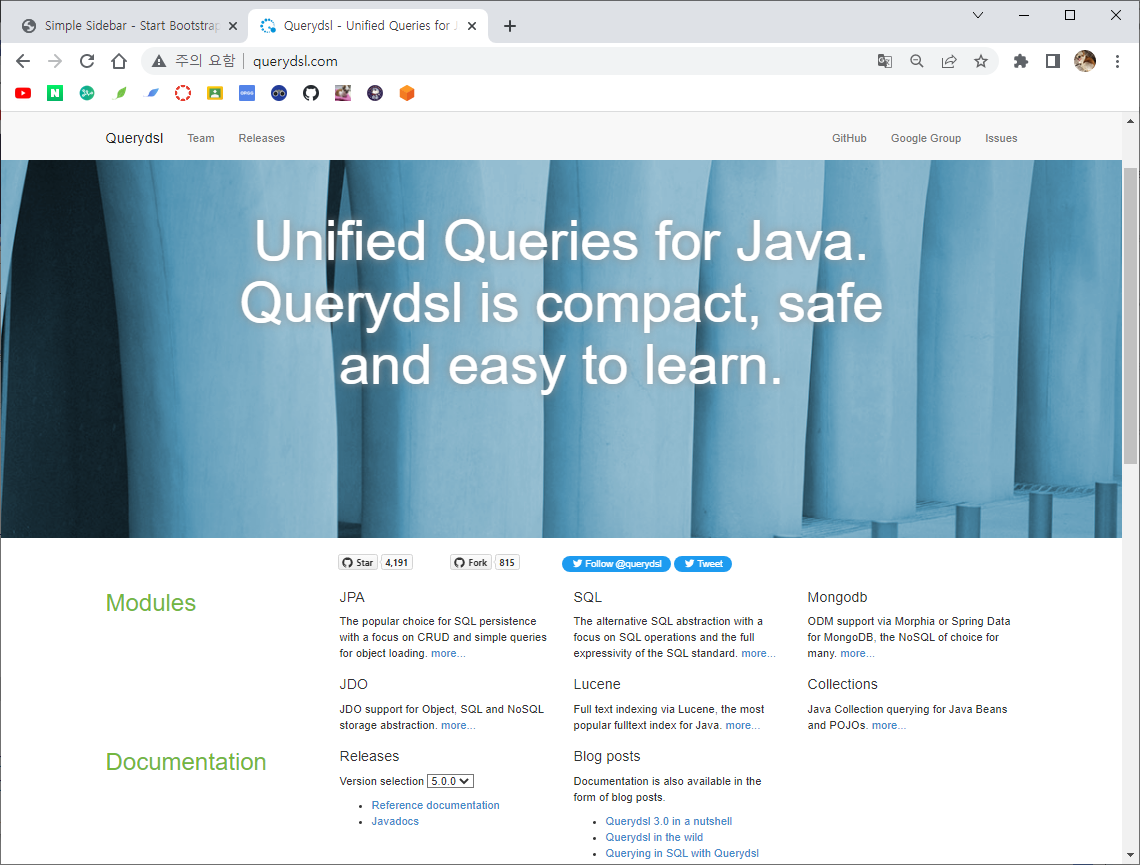Open the Lucene module more link

pyautogui.click(x=742, y=725)
